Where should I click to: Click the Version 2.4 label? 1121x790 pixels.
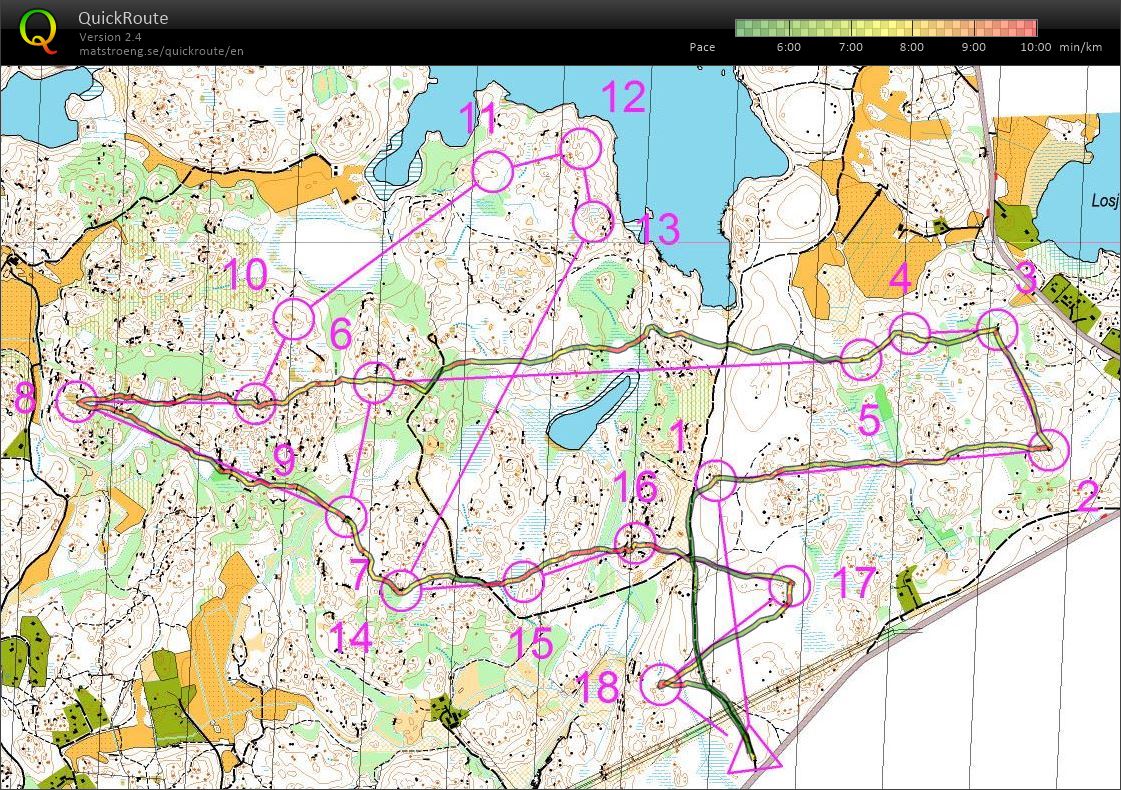pos(110,36)
